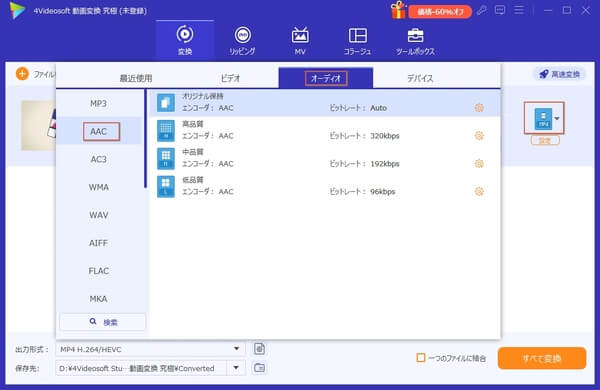
Task: Click the video thumbnail in file list
Action: tap(39, 126)
